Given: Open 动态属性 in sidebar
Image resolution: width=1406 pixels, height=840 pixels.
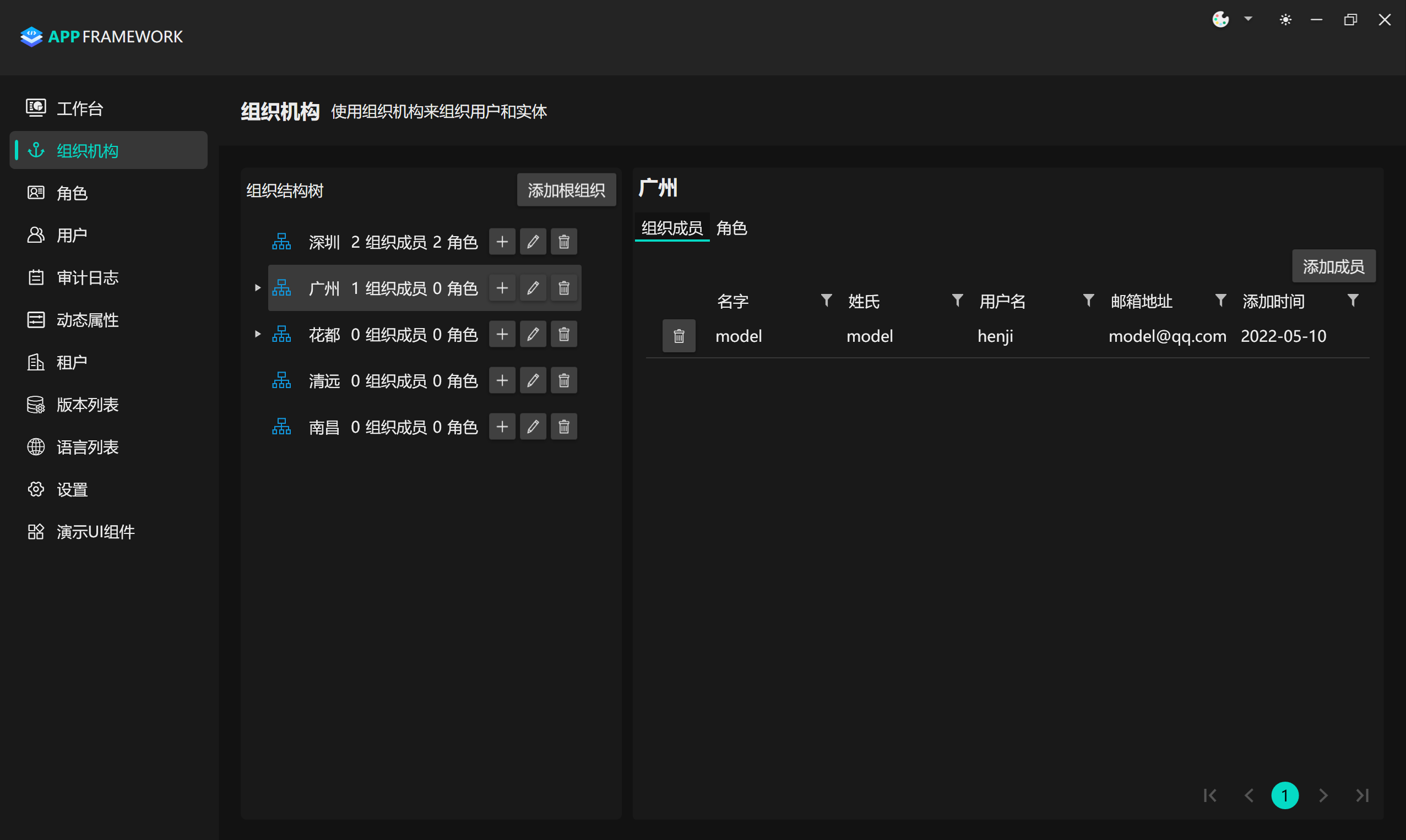Looking at the screenshot, I should (x=108, y=320).
